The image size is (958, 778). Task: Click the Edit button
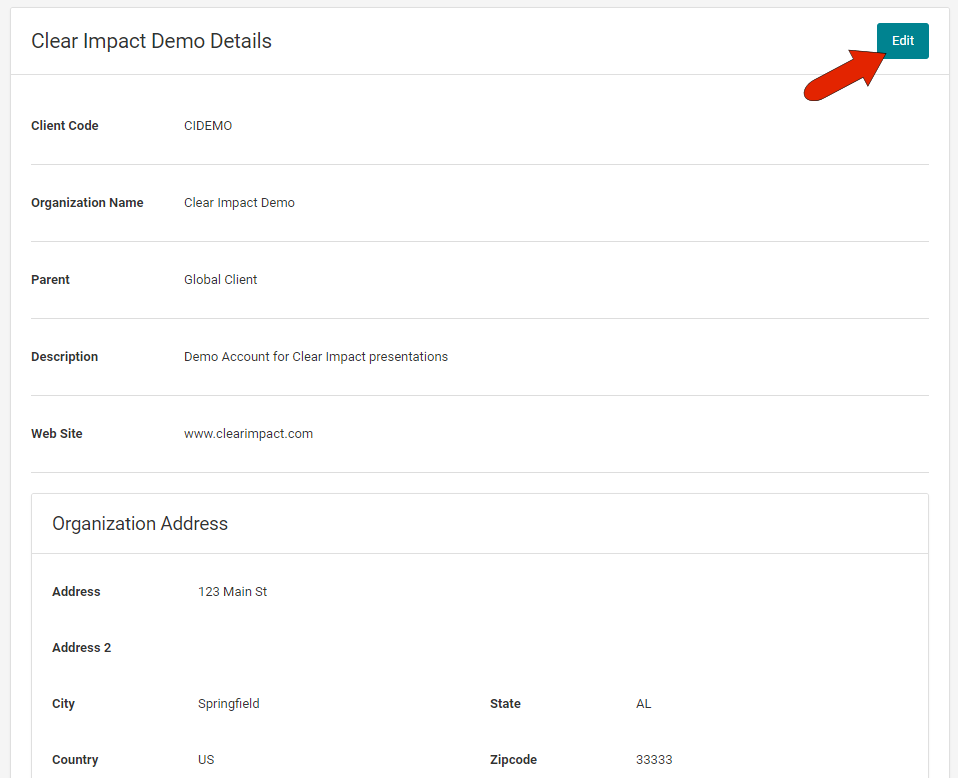pos(902,41)
